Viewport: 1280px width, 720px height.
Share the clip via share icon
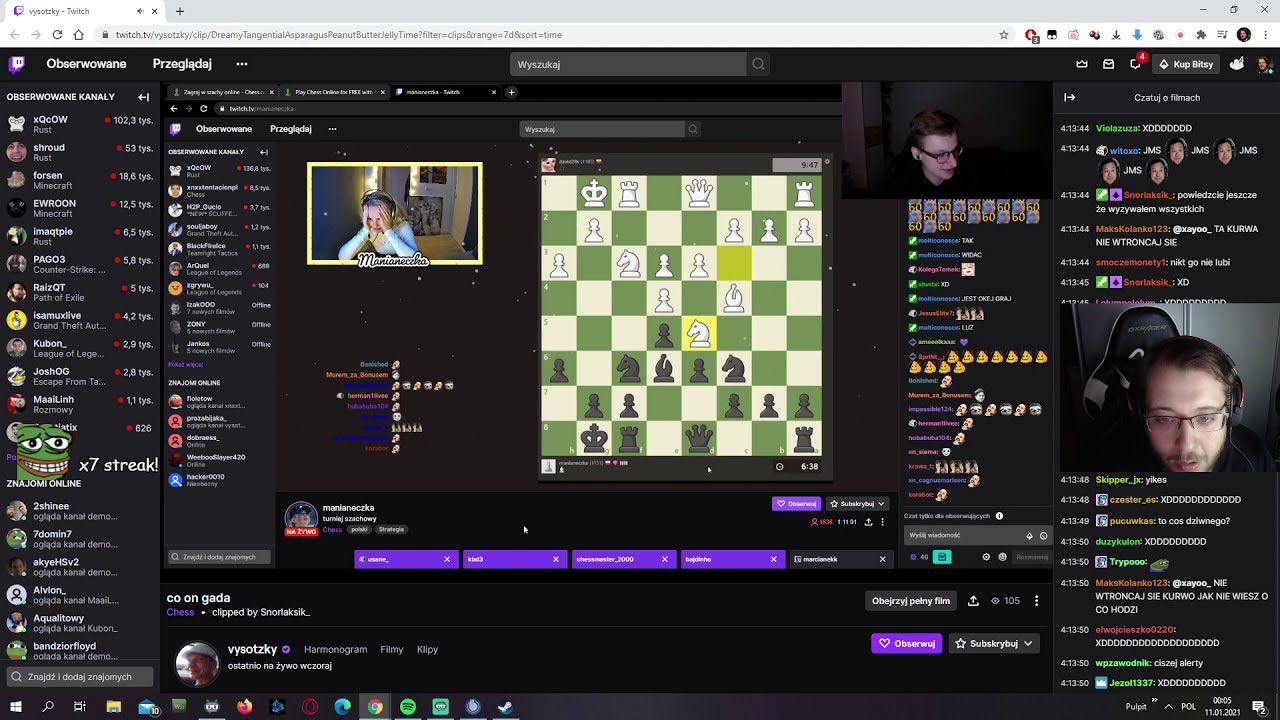point(973,601)
